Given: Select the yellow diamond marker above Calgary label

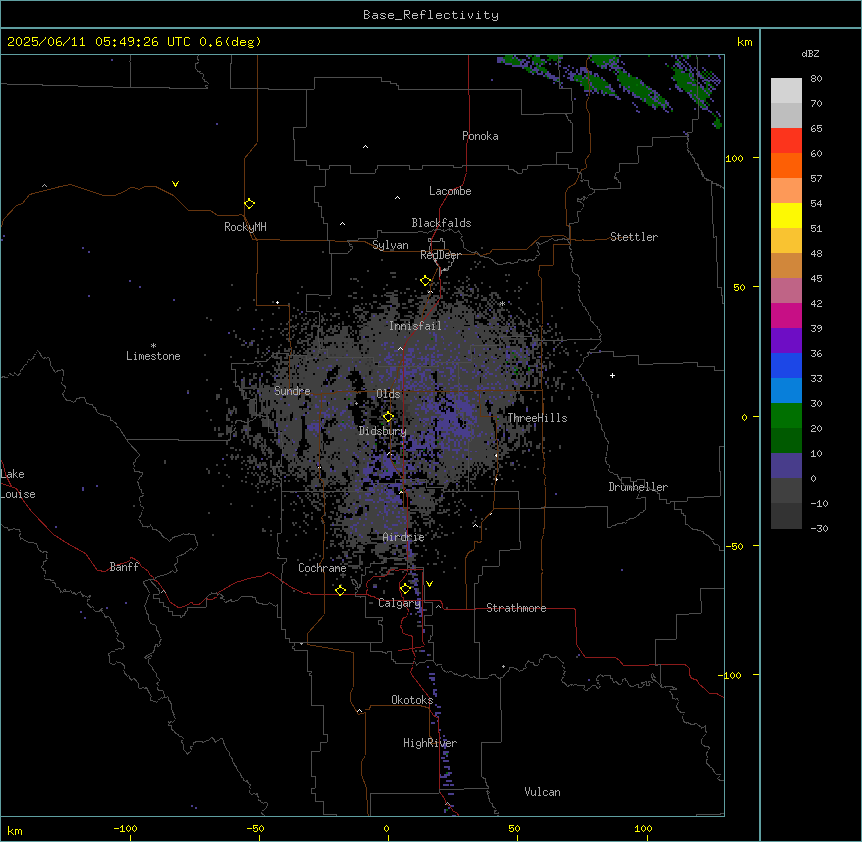Looking at the screenshot, I should 405,589.
